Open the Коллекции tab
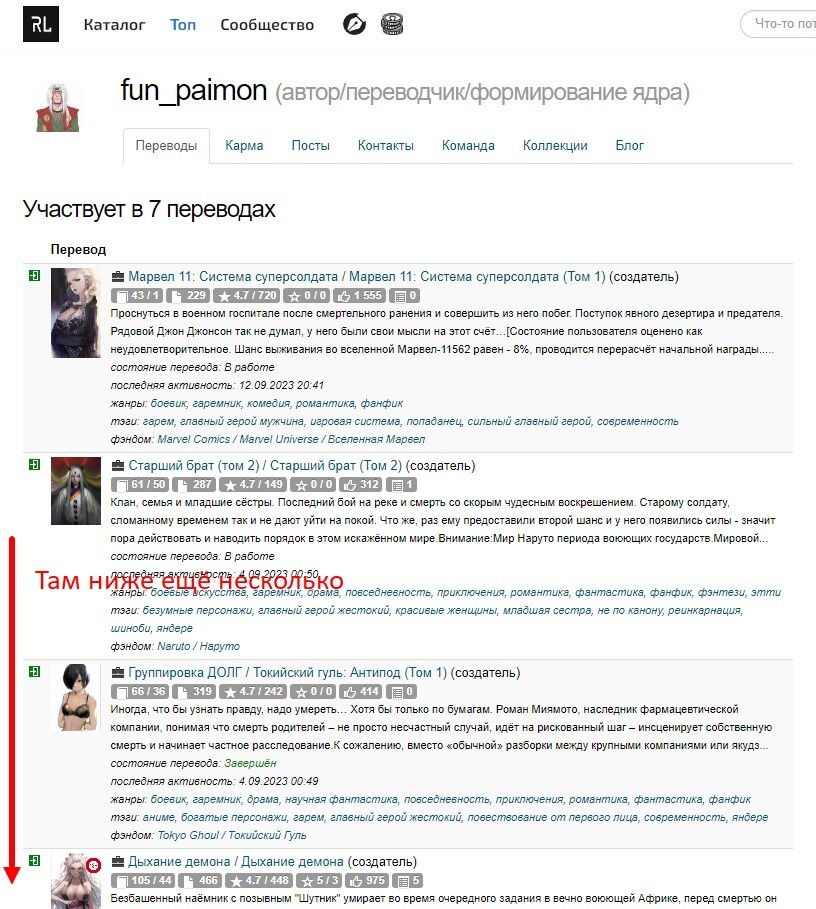Image resolution: width=816 pixels, height=909 pixels. pos(555,146)
